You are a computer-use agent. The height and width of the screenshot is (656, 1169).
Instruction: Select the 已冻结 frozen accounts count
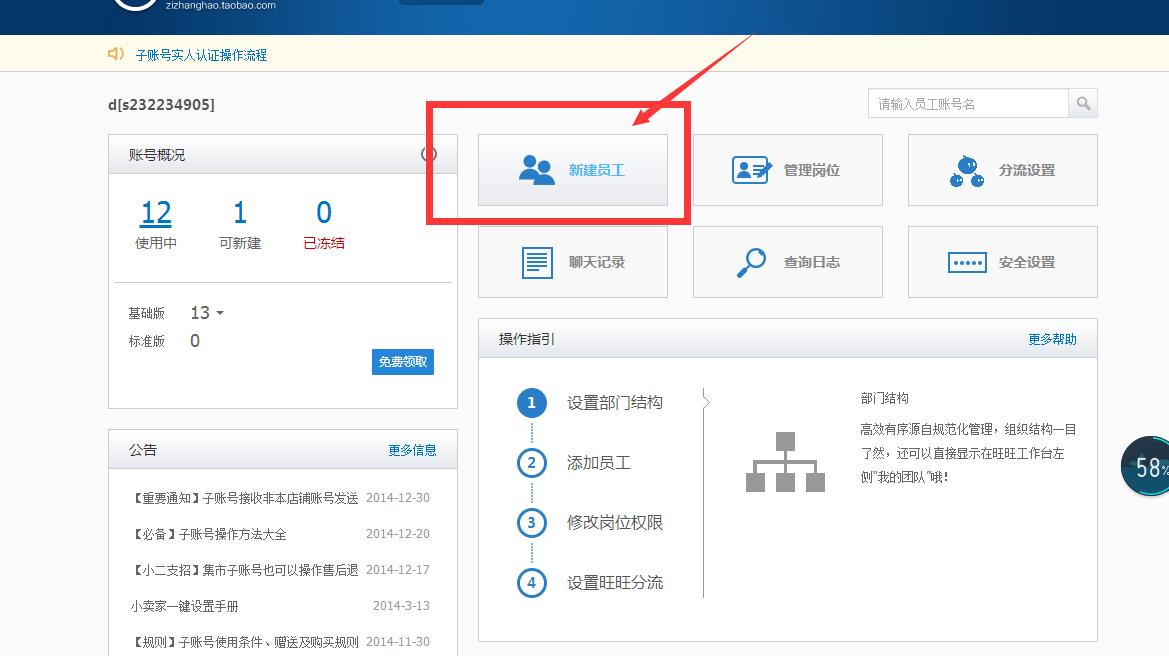(x=323, y=222)
